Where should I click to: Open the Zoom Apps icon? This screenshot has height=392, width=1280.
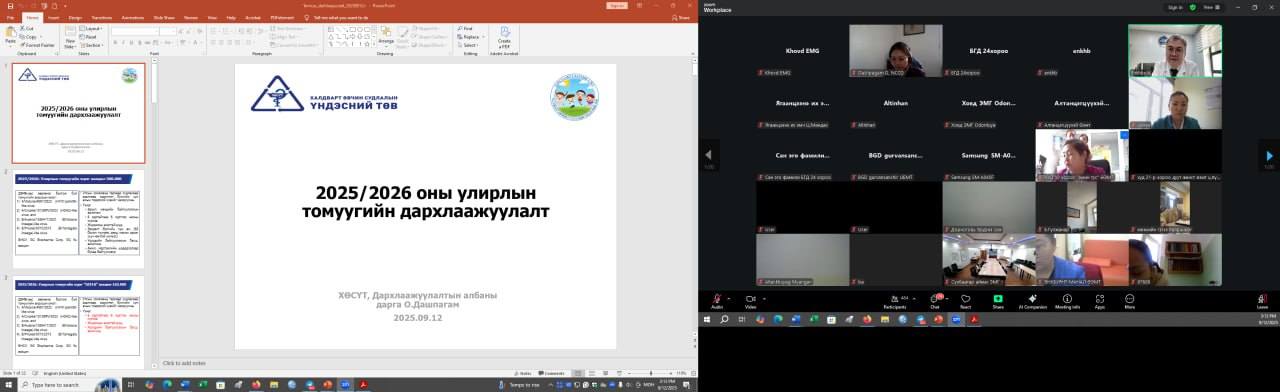[x=1100, y=299]
